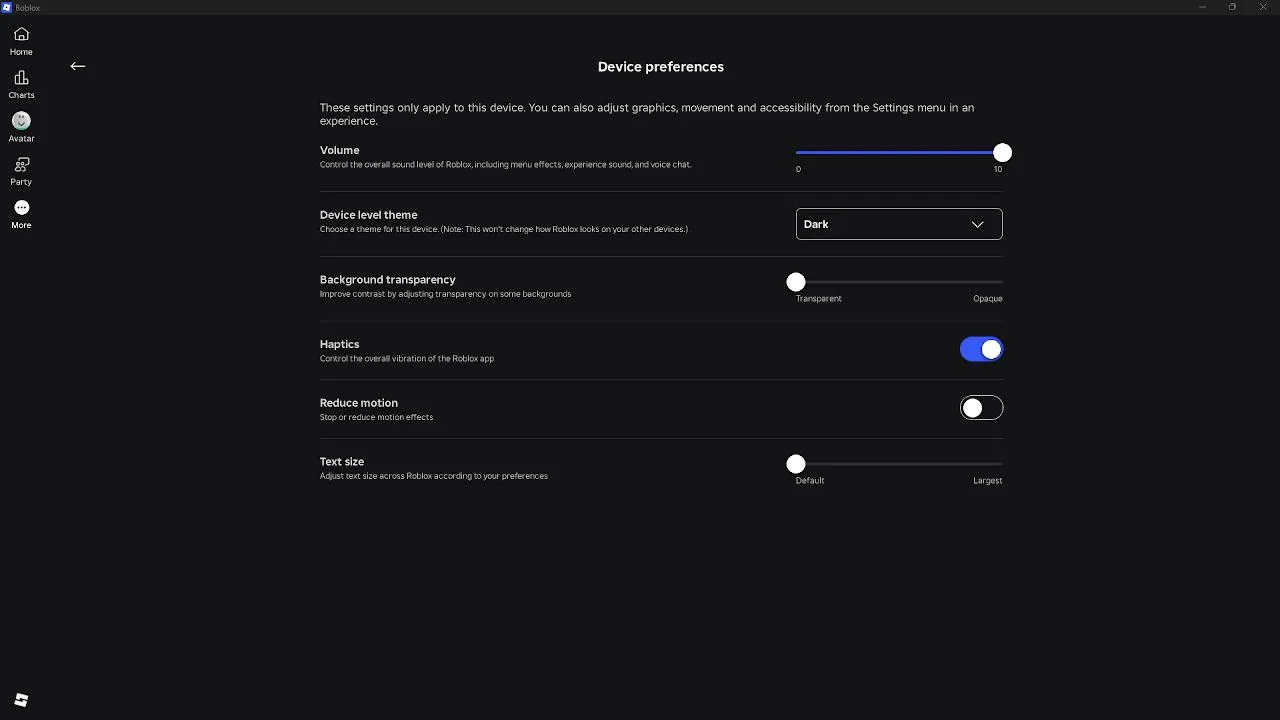Open the Home icon in sidebar
Image resolution: width=1280 pixels, height=720 pixels.
tap(21, 34)
